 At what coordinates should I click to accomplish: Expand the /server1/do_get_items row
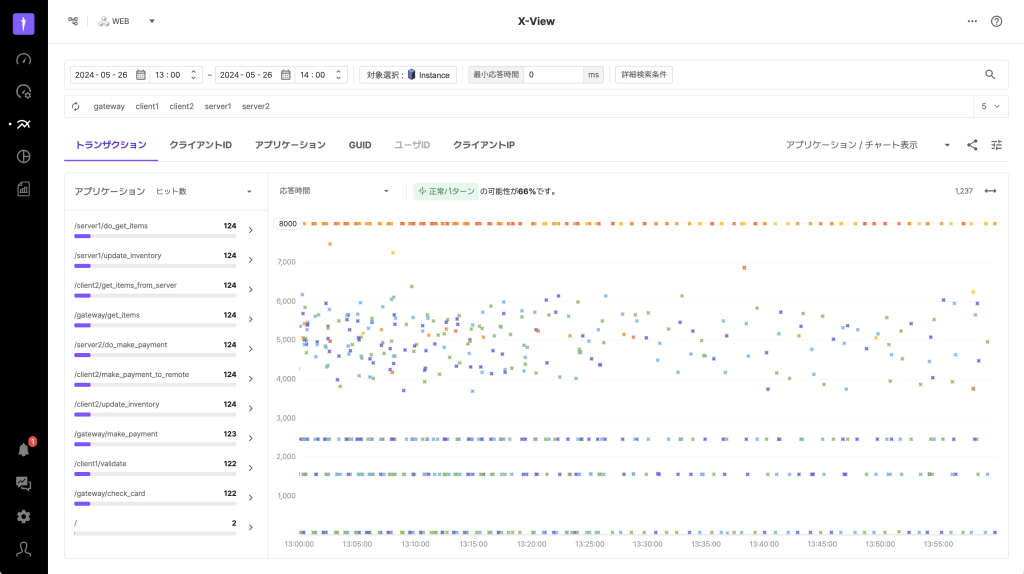click(x=250, y=230)
